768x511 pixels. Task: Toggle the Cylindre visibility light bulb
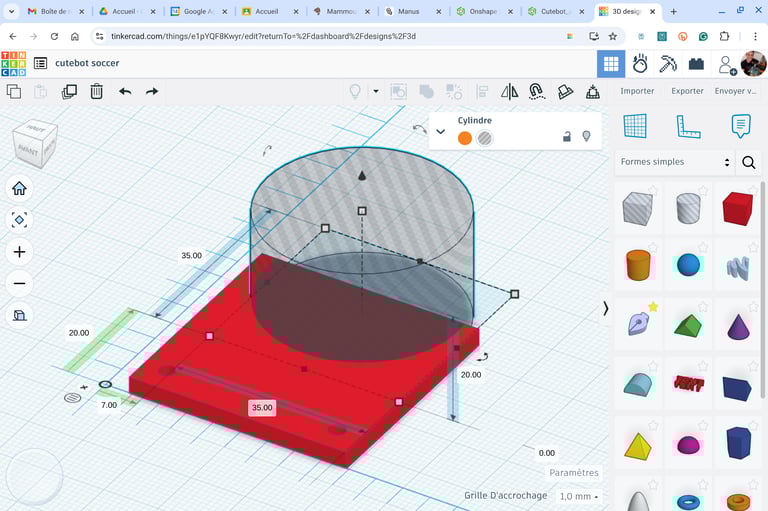pos(587,137)
